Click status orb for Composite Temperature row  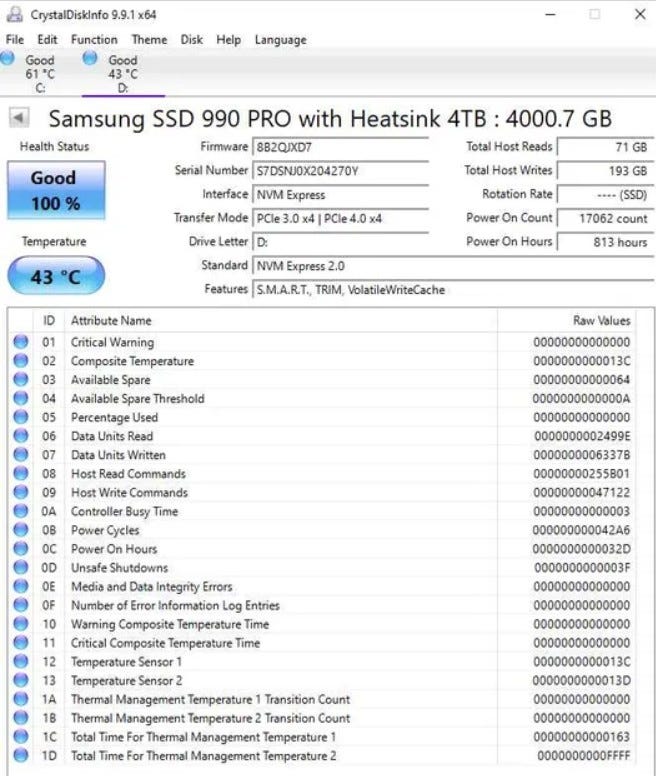pyautogui.click(x=21, y=360)
